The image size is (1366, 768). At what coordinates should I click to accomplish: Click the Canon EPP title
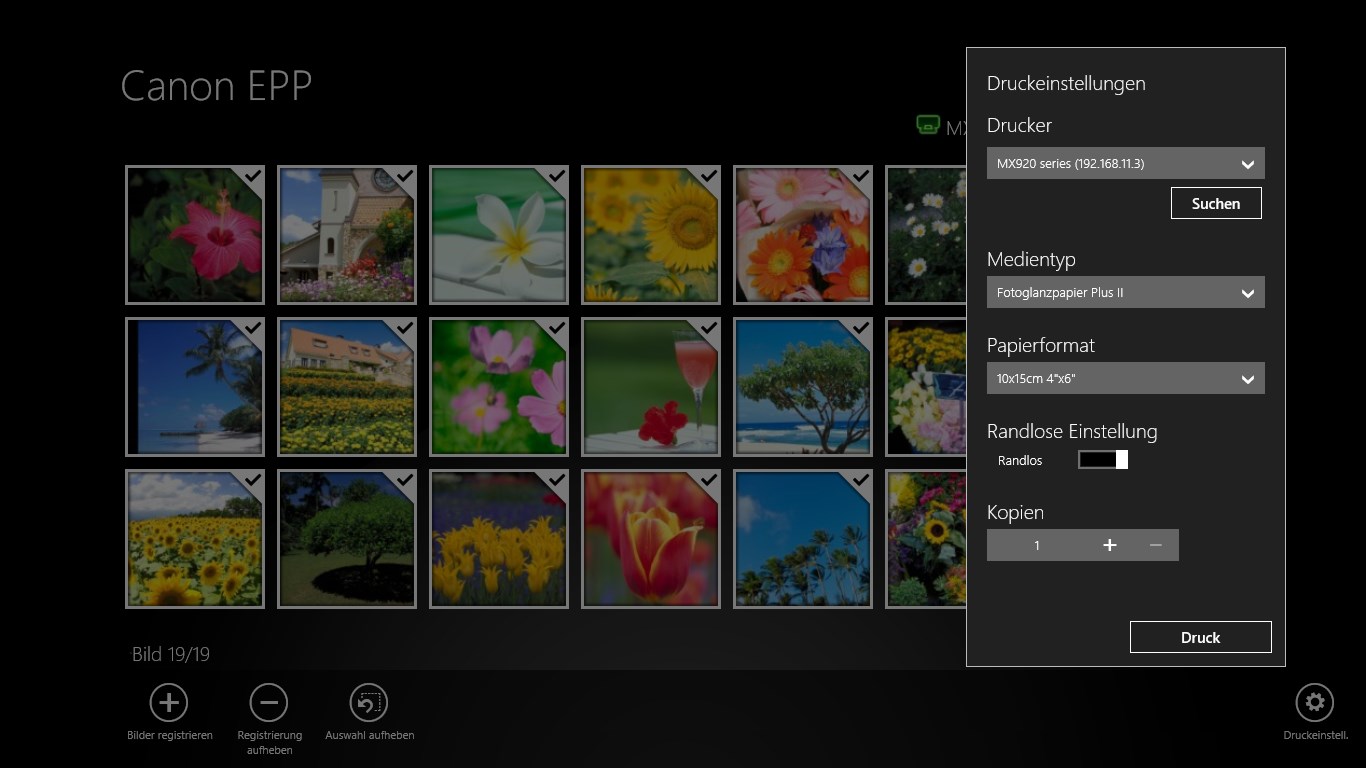pyautogui.click(x=216, y=86)
